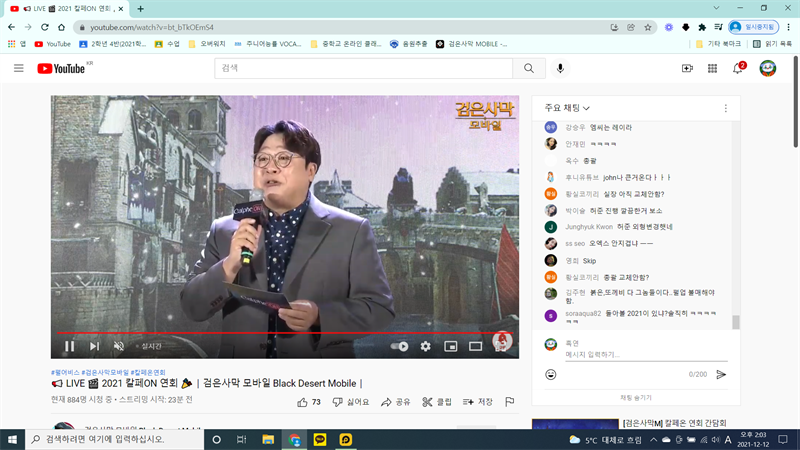Reload the page
The width and height of the screenshot is (800, 450).
pos(45,27)
